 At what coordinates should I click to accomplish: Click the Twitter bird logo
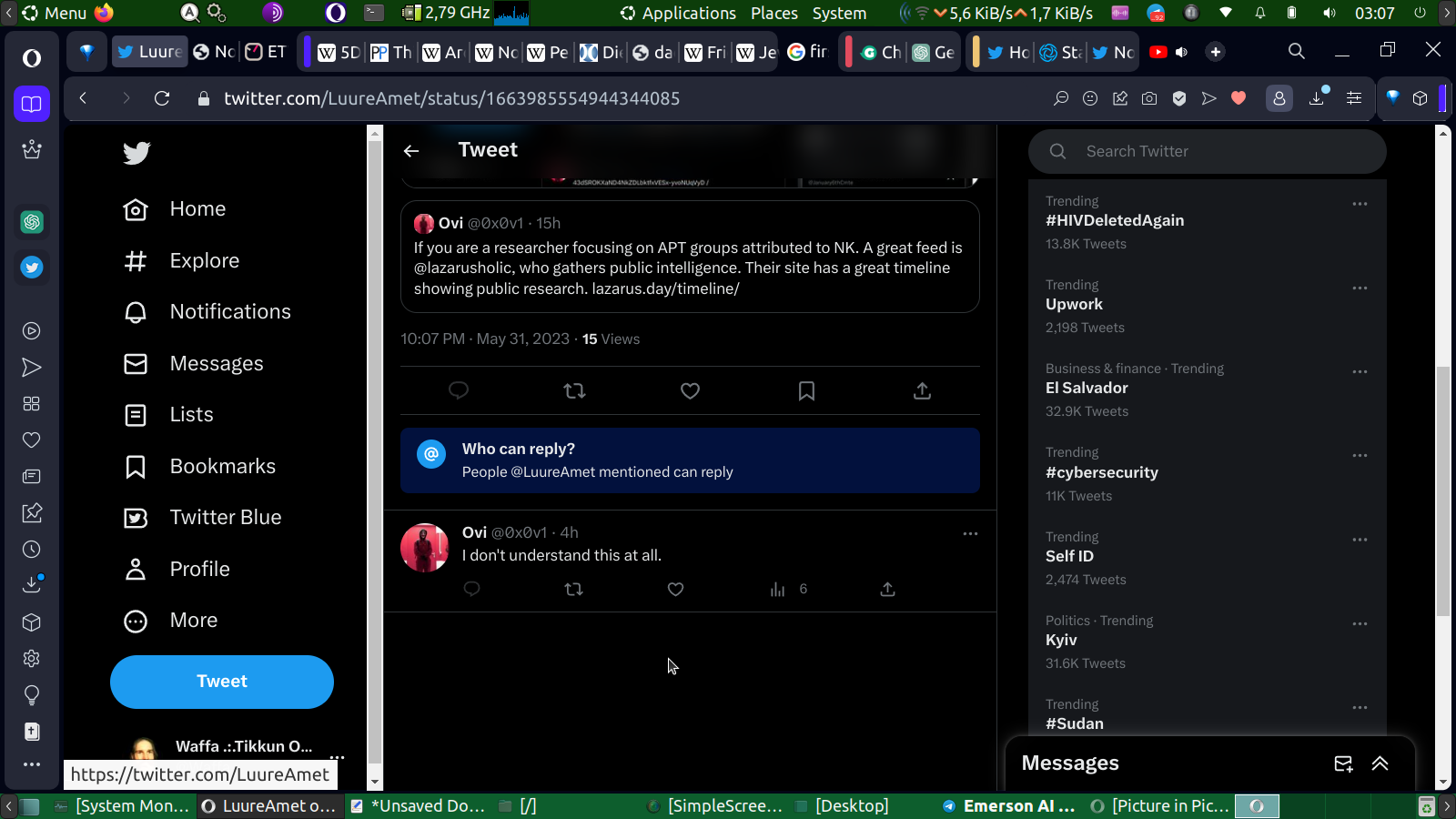coord(136,153)
